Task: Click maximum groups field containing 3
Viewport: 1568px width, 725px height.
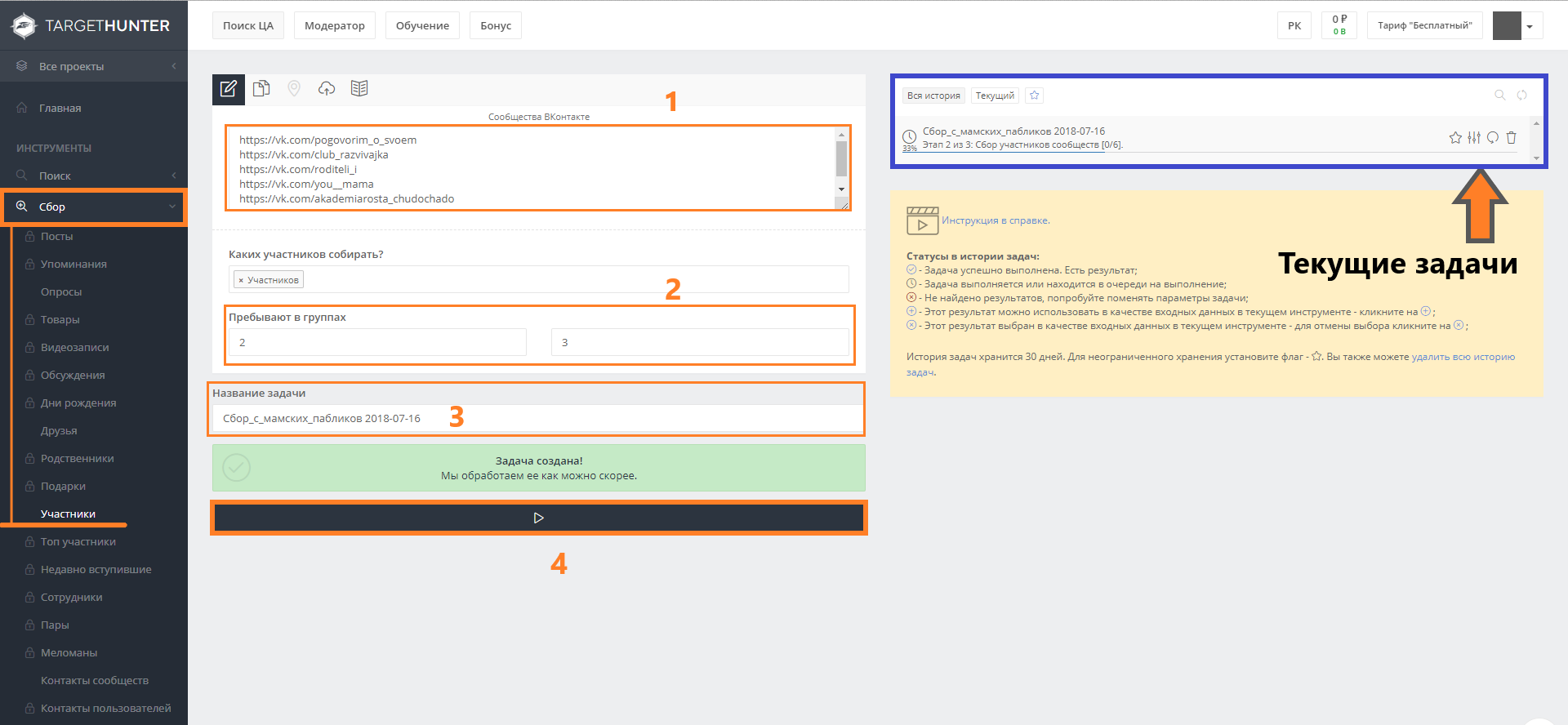Action: [700, 342]
